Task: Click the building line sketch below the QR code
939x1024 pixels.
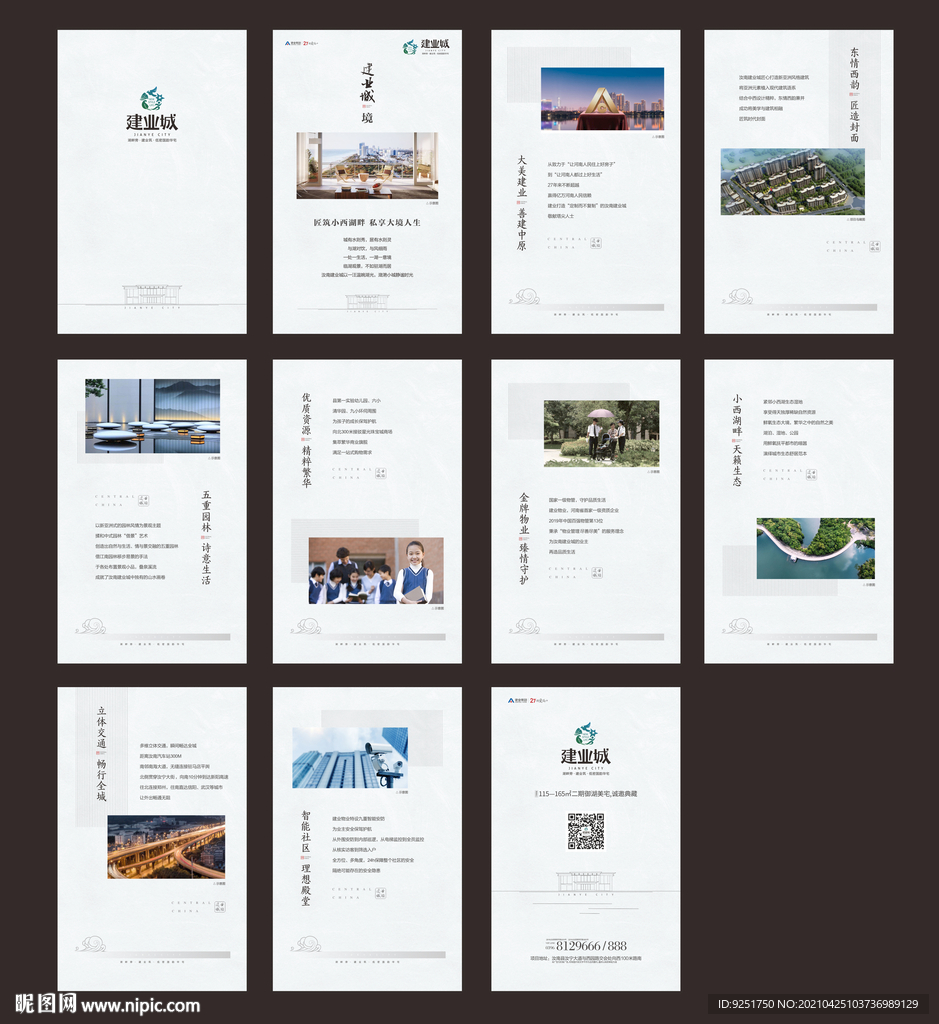Action: (586, 882)
